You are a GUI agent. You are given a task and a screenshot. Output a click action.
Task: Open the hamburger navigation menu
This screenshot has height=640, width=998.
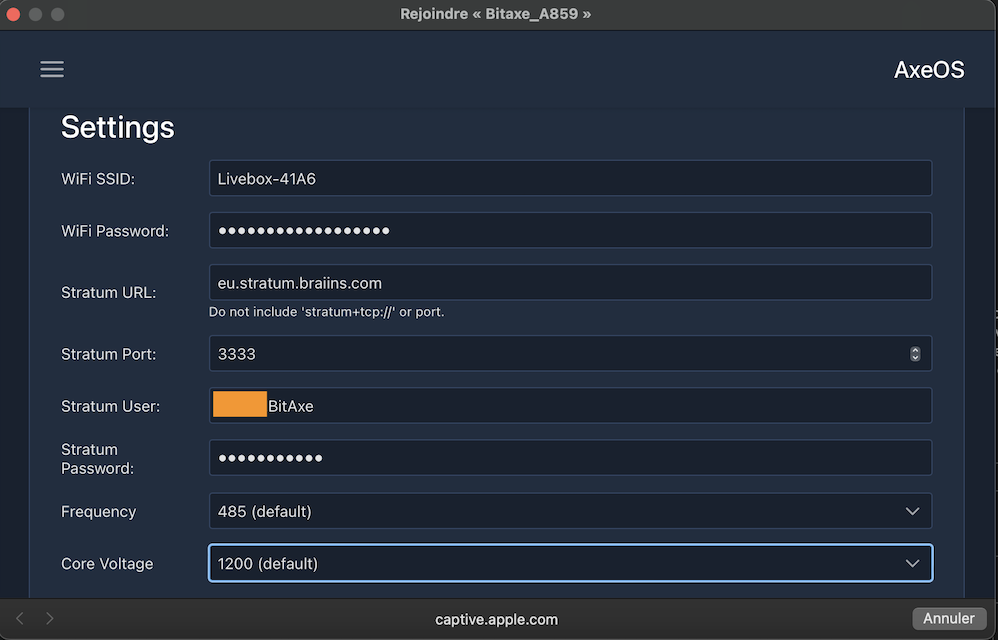click(52, 69)
